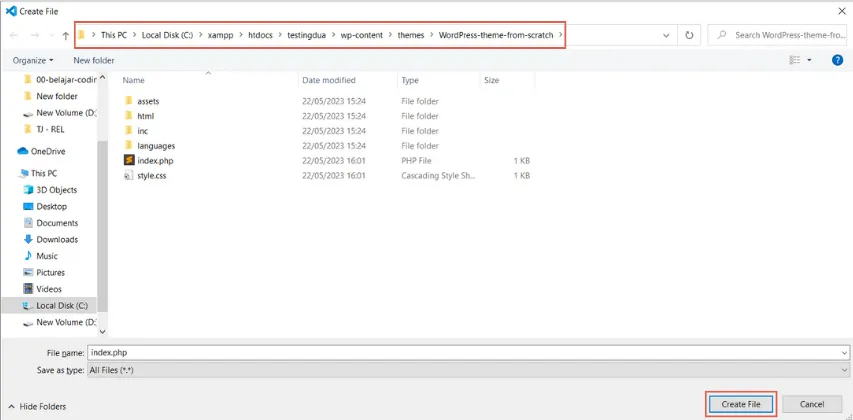Viewport: 853px width, 420px height.
Task: Click the breadcrumb folder icon in address bar
Action: coord(81,35)
